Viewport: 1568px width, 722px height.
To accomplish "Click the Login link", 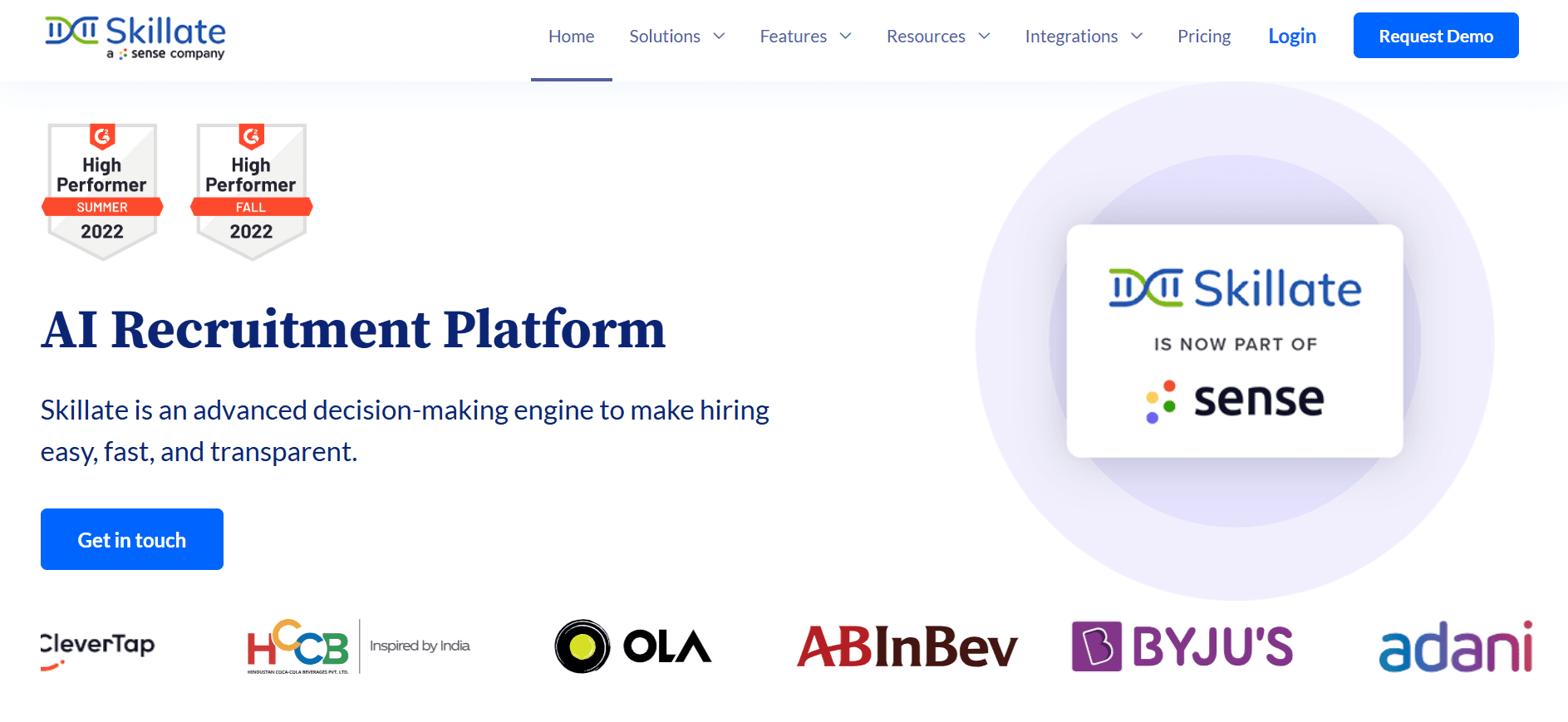I will click(1292, 37).
